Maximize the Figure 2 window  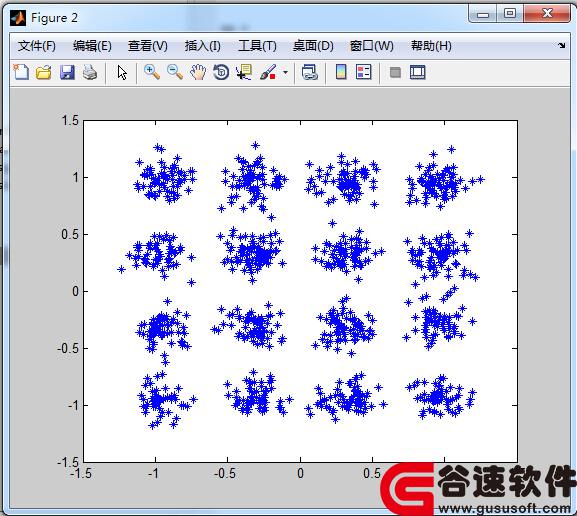(x=510, y=14)
